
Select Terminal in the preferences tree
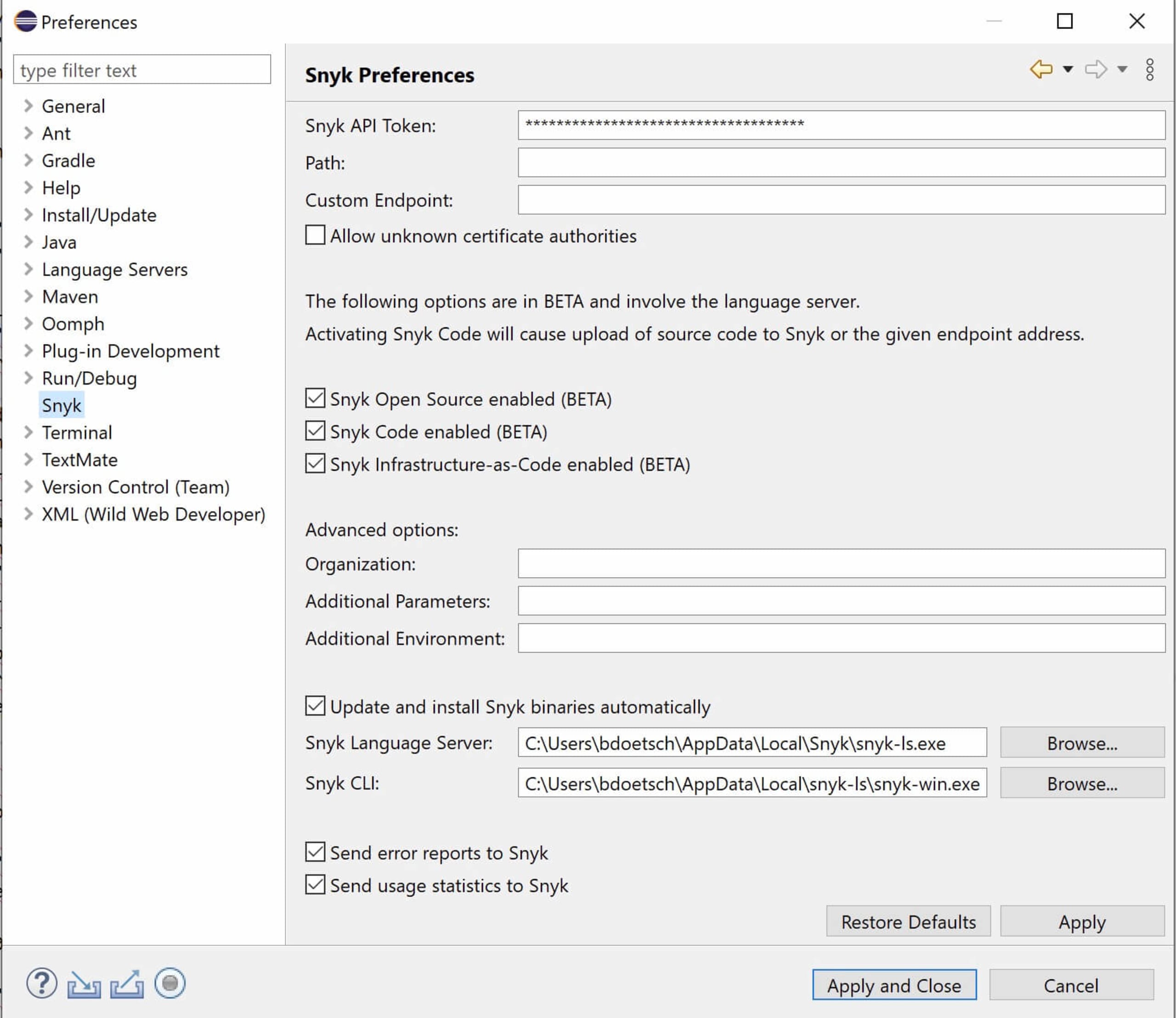click(77, 433)
